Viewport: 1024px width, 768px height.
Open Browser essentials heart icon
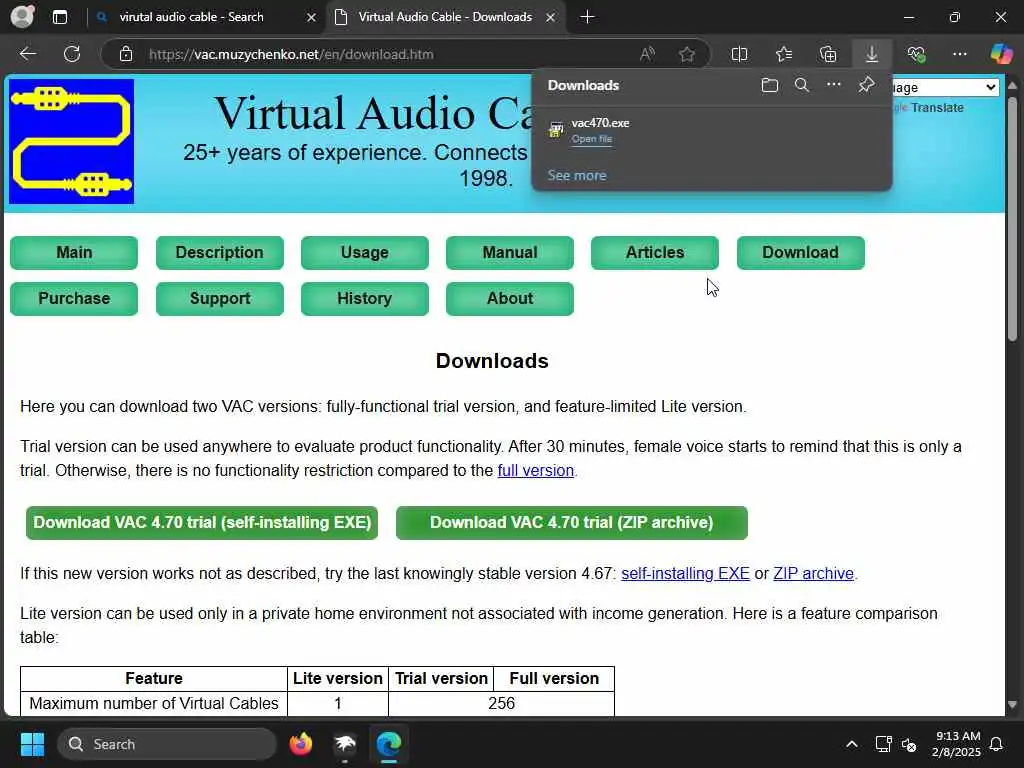(916, 54)
